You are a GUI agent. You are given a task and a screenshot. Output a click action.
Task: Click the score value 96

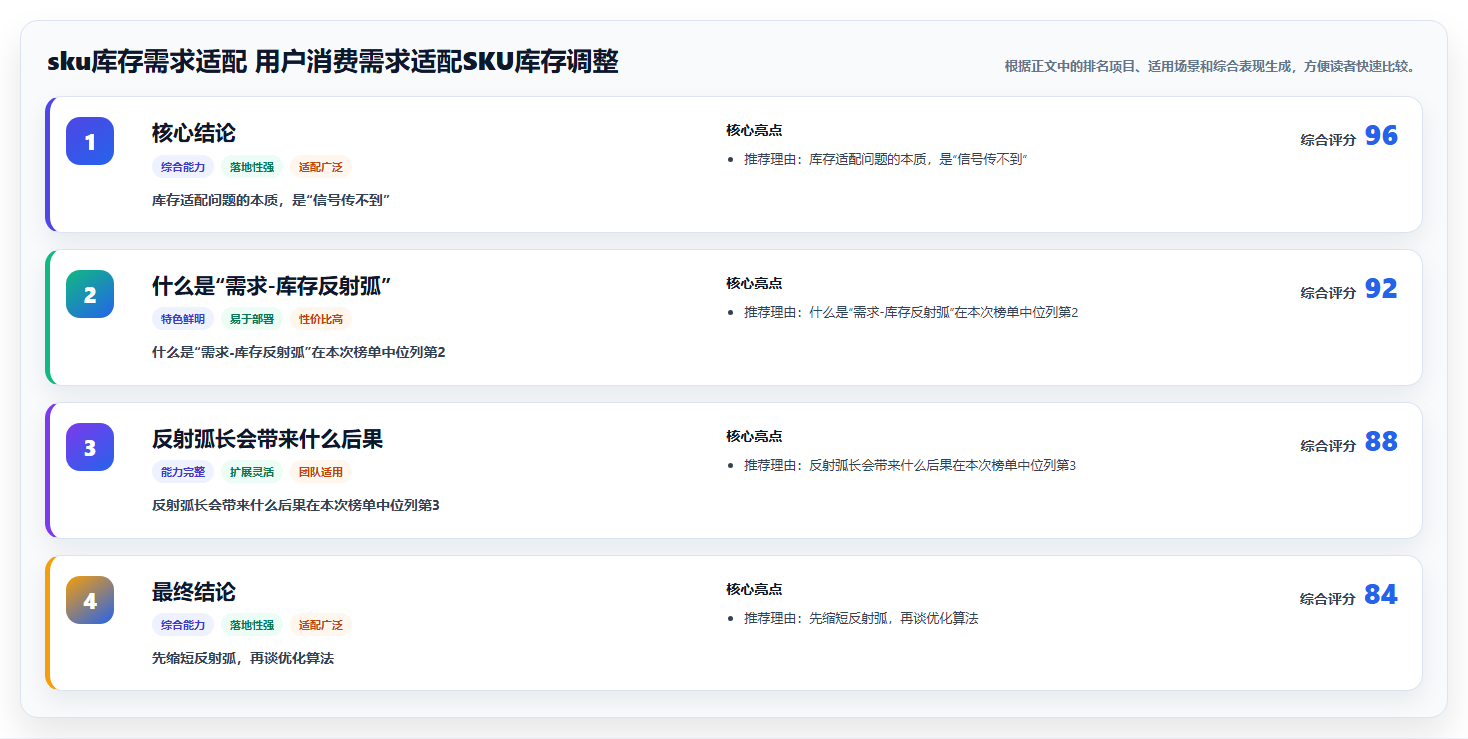point(1381,136)
